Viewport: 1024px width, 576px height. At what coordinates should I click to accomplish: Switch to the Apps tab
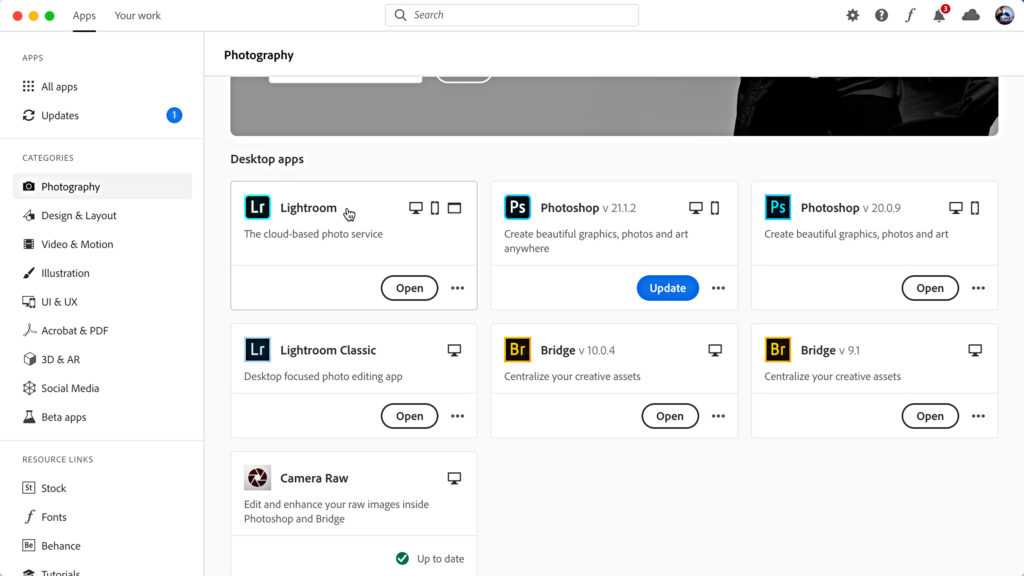(x=84, y=15)
